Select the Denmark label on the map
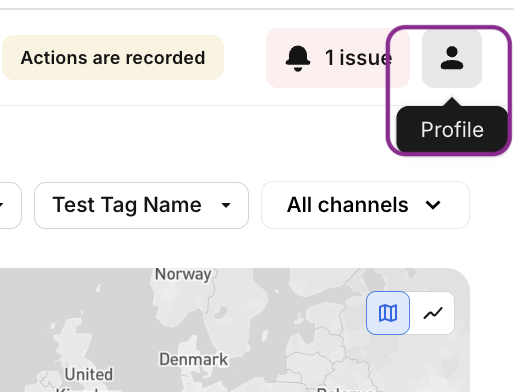The width and height of the screenshot is (514, 392). coord(194,360)
